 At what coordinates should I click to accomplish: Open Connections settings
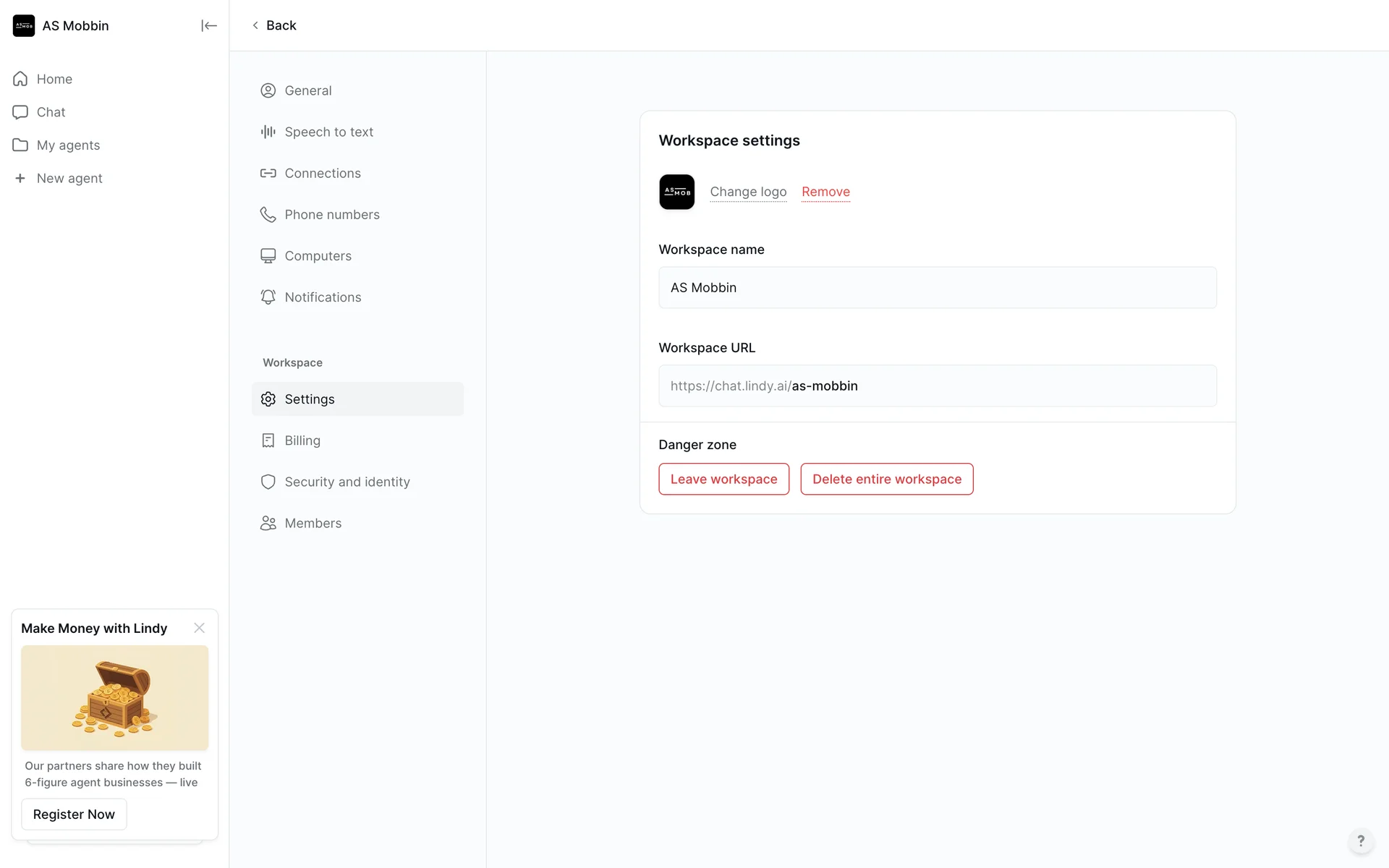coord(322,173)
